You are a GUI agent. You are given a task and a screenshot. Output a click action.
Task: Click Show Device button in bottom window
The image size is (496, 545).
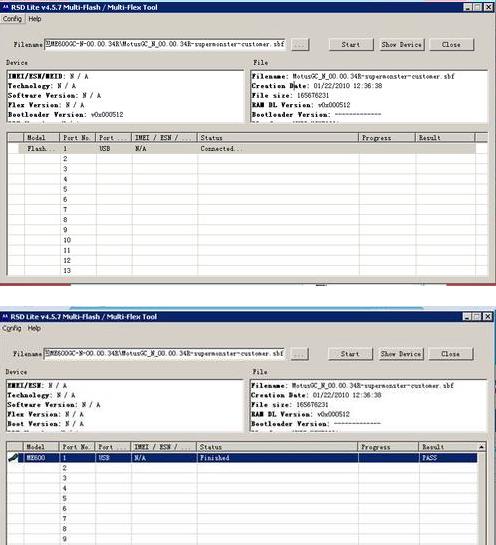pos(401,354)
